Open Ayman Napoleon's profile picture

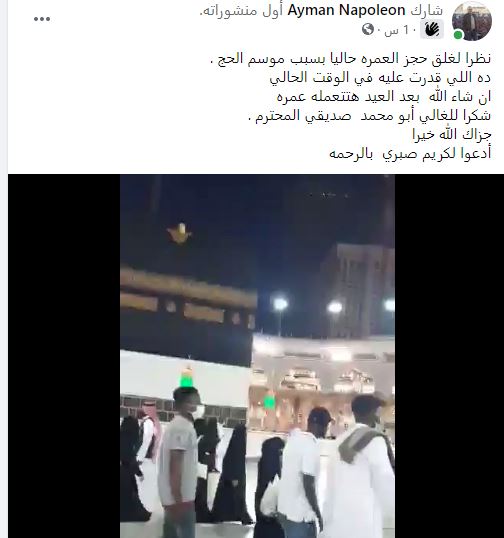[472, 21]
